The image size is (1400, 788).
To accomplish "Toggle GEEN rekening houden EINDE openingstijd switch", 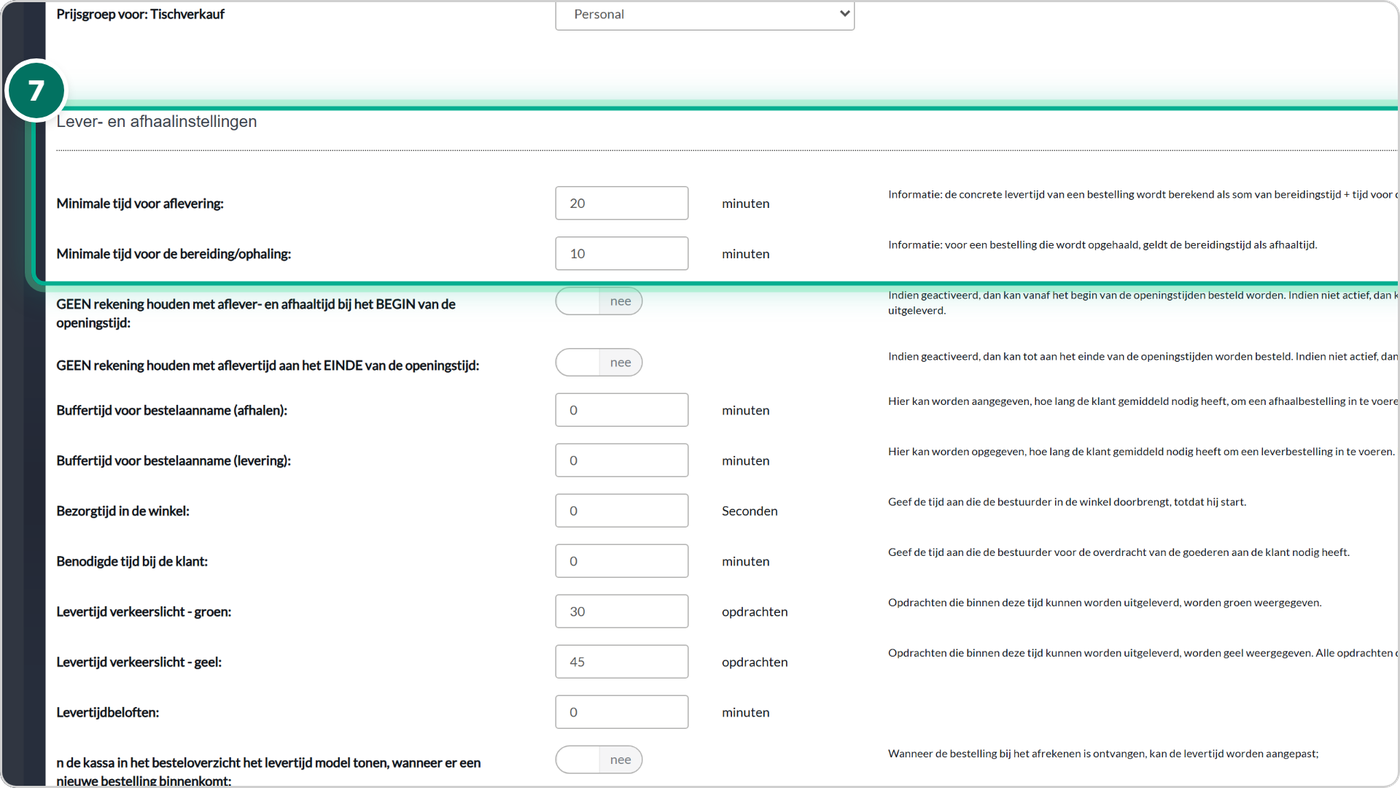I will [599, 362].
